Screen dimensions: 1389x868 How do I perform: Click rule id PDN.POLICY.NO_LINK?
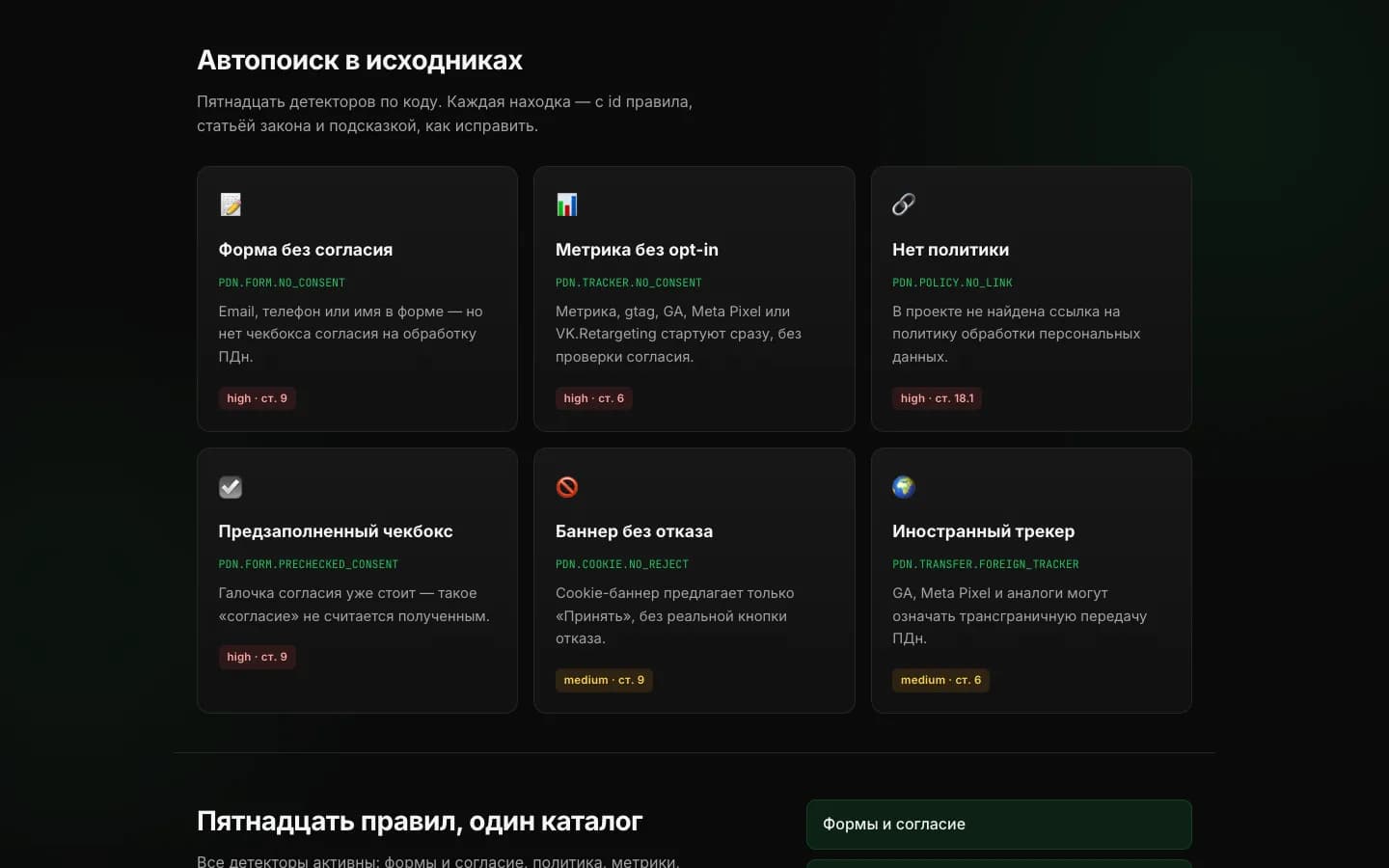[952, 283]
